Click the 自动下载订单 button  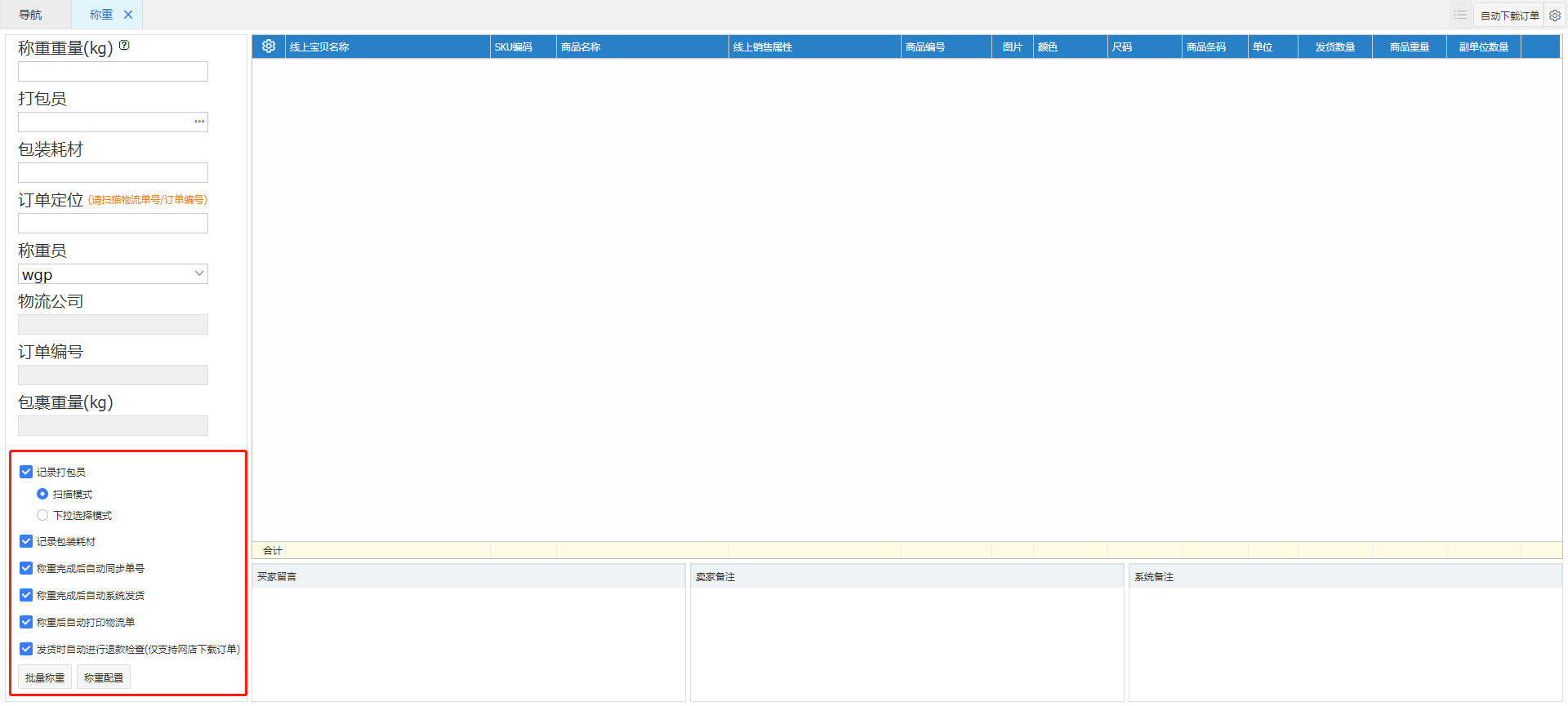(1509, 16)
